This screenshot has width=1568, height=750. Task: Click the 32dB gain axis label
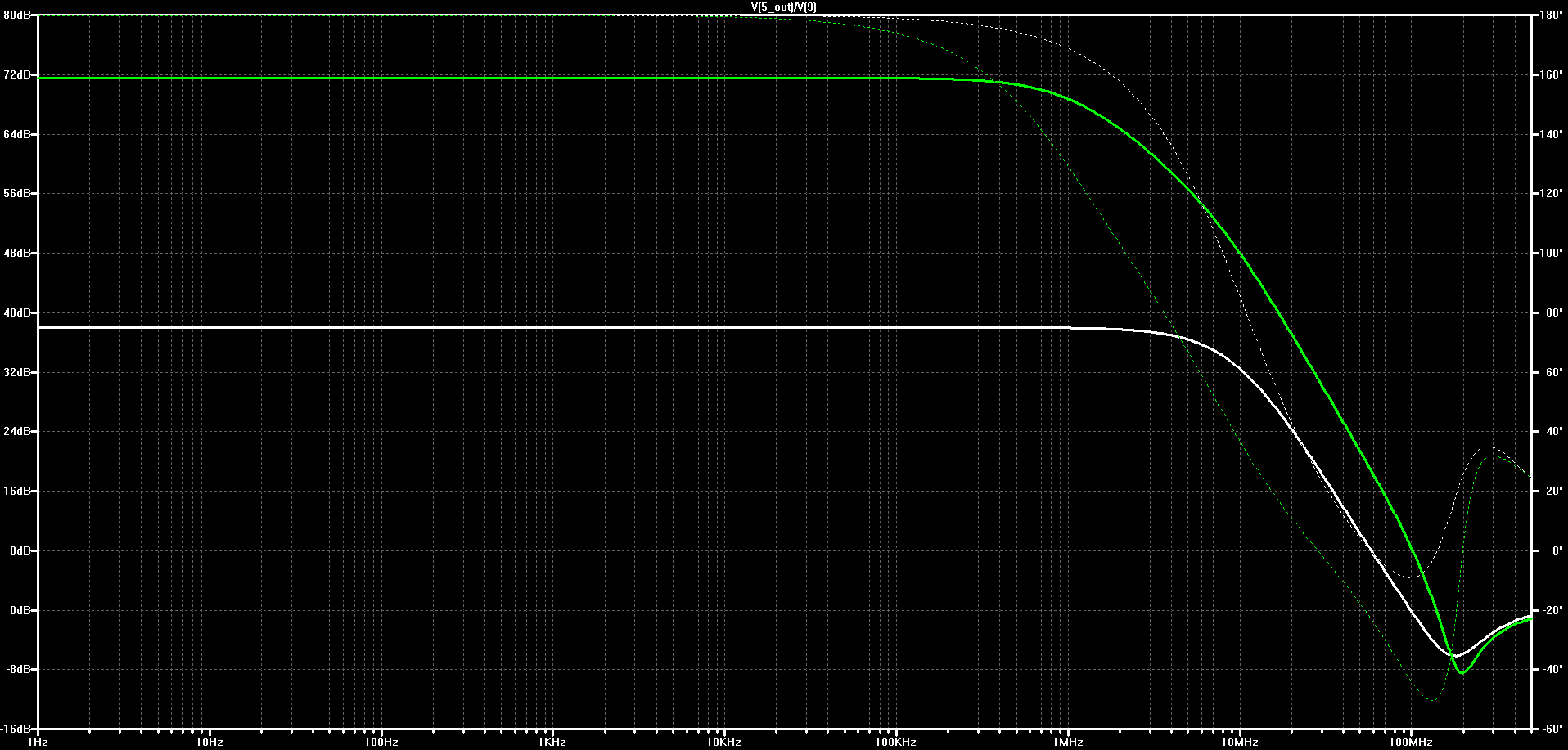(x=17, y=372)
